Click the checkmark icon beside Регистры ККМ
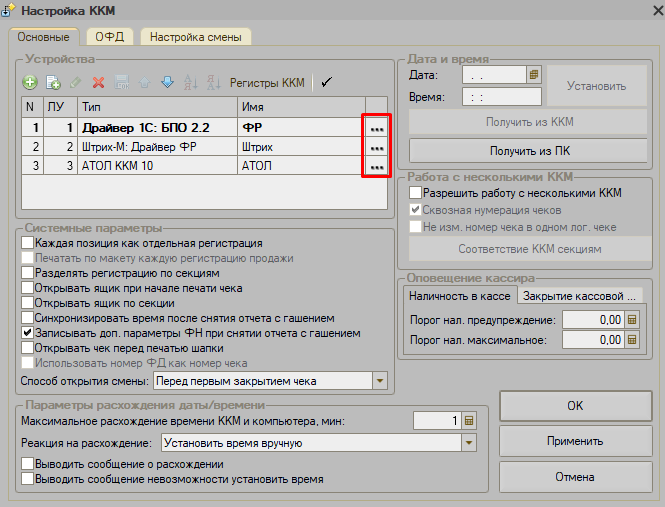The width and height of the screenshot is (665, 507). [326, 82]
